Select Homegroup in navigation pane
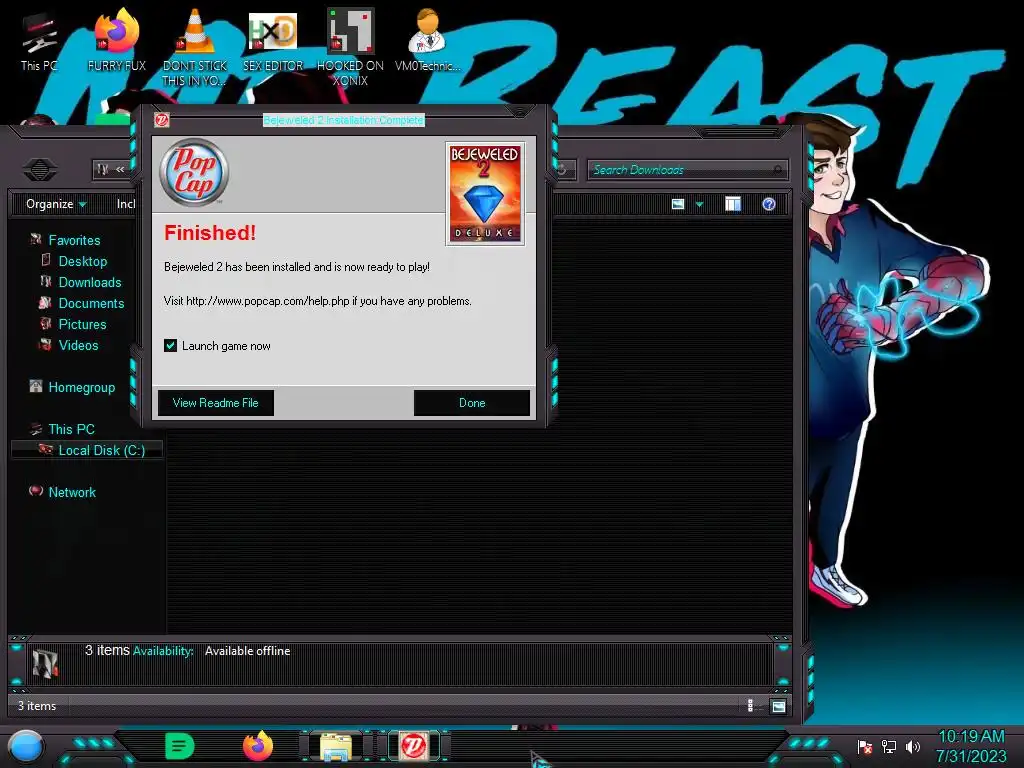 [81, 387]
